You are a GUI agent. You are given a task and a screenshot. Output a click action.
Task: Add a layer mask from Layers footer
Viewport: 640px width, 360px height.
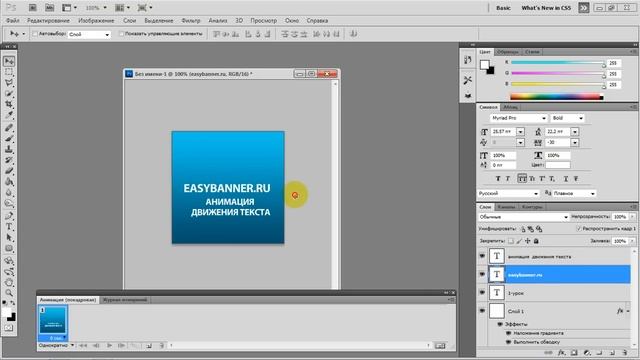574,353
